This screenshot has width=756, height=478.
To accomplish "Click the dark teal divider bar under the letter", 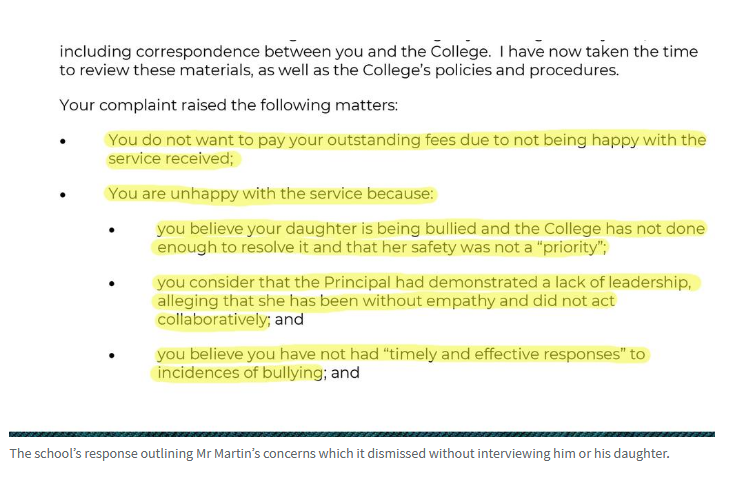I will [x=362, y=434].
